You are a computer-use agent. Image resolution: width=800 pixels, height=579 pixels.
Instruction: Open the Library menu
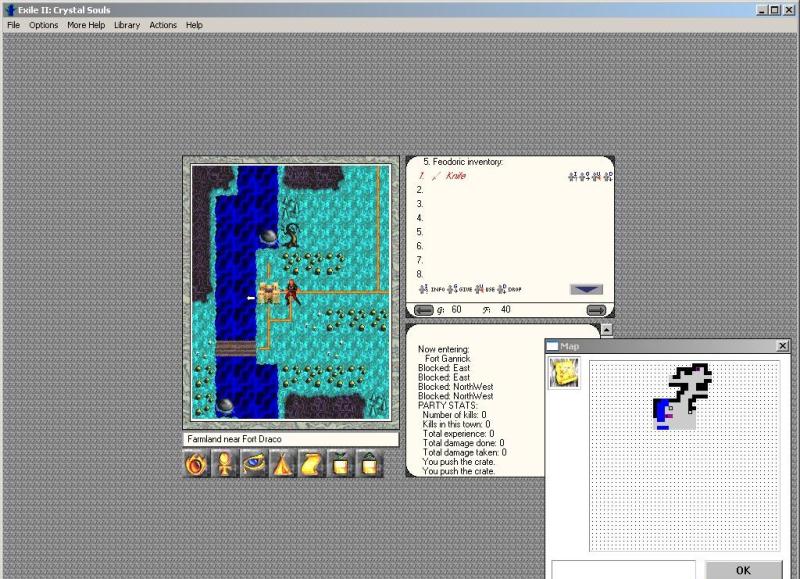pos(127,25)
